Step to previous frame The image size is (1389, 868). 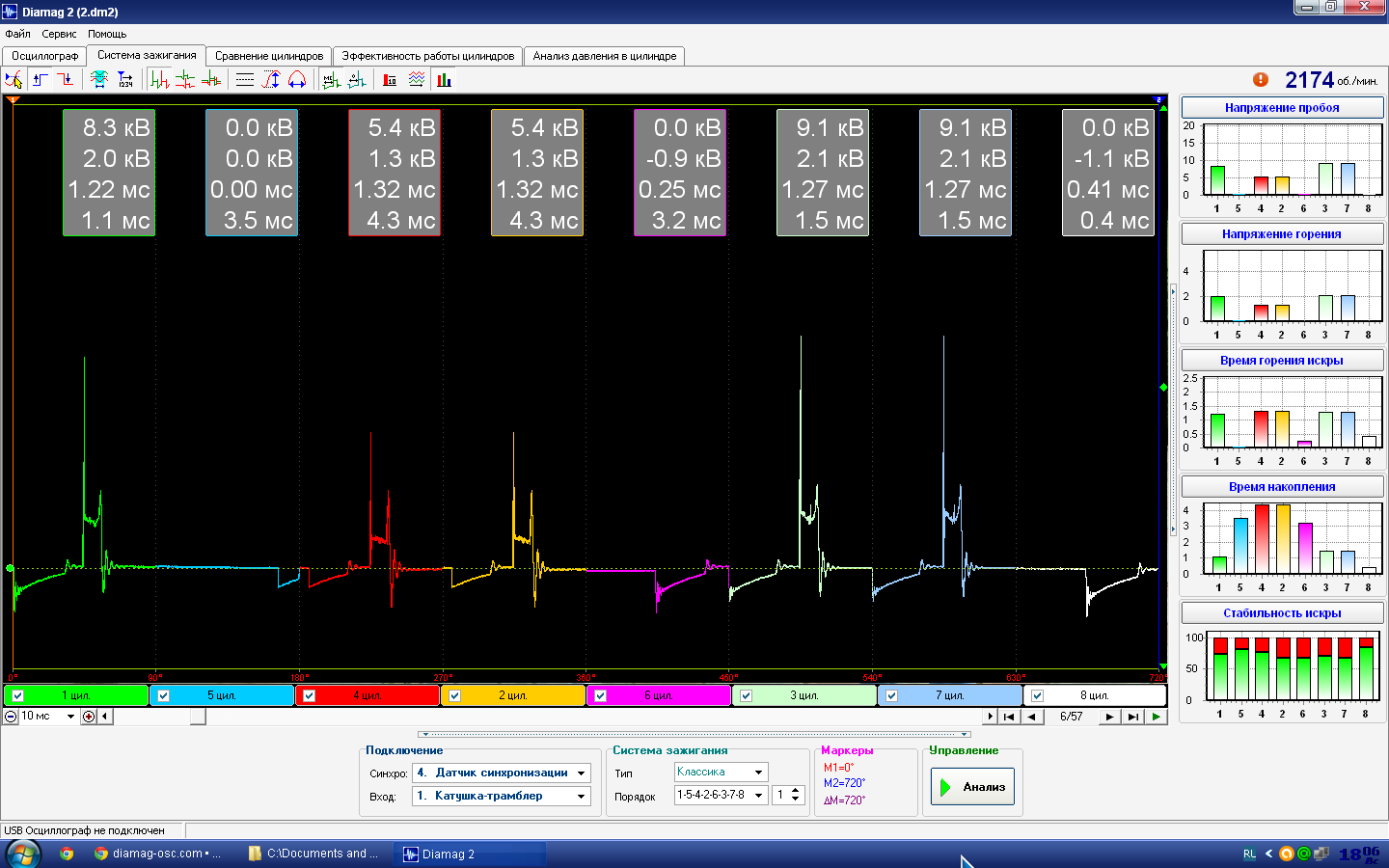(x=1032, y=717)
